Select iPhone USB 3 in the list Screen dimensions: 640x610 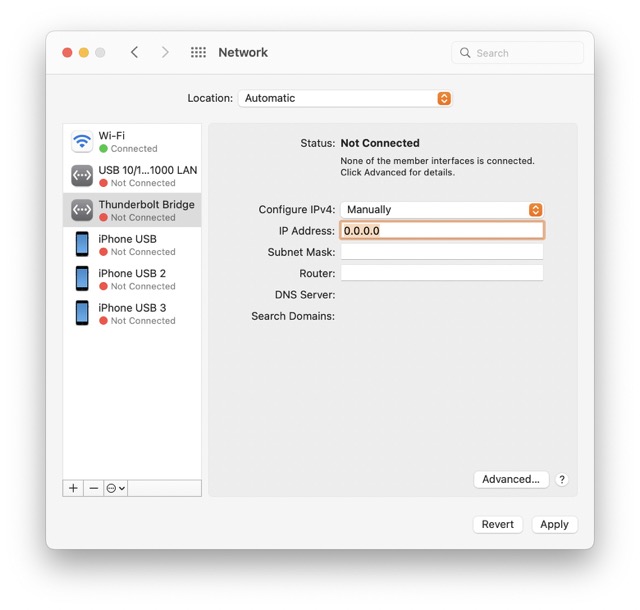coord(132,314)
